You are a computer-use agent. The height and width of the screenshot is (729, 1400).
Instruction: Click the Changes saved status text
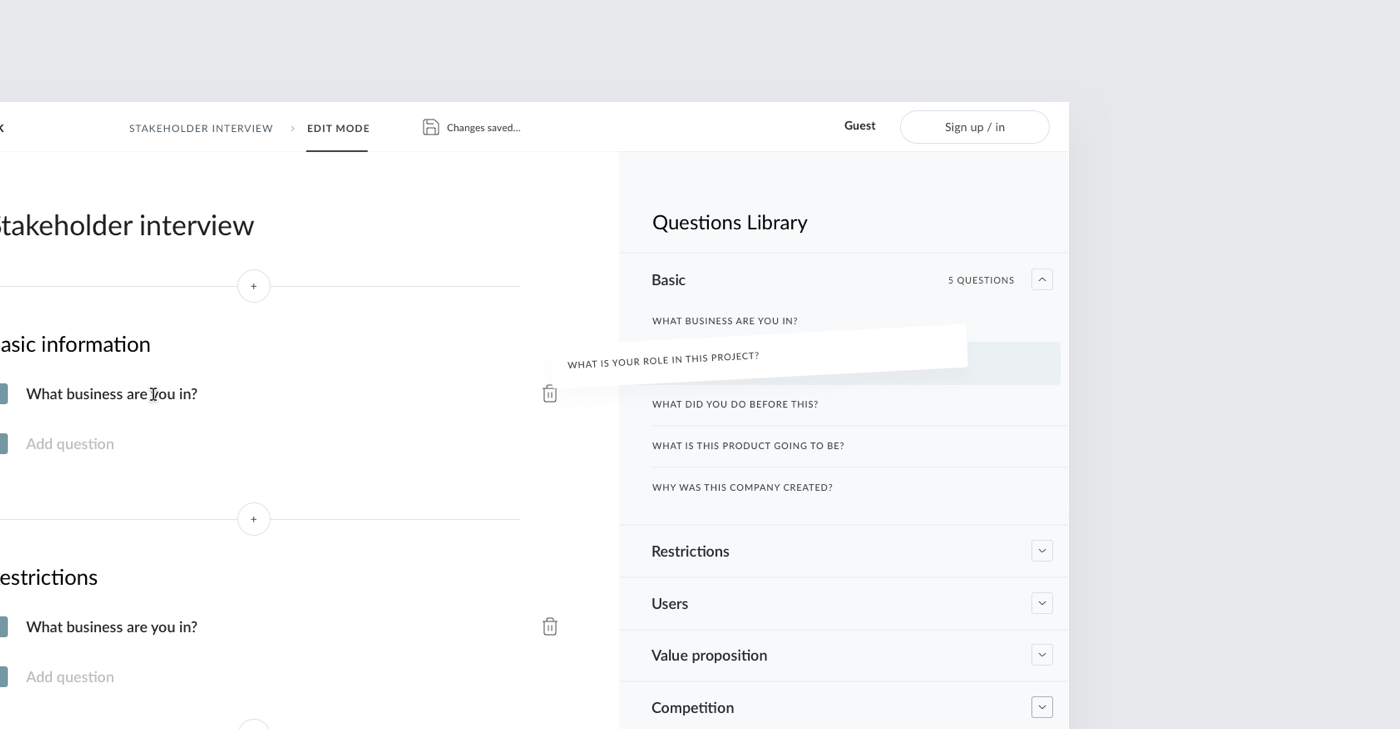(x=484, y=128)
